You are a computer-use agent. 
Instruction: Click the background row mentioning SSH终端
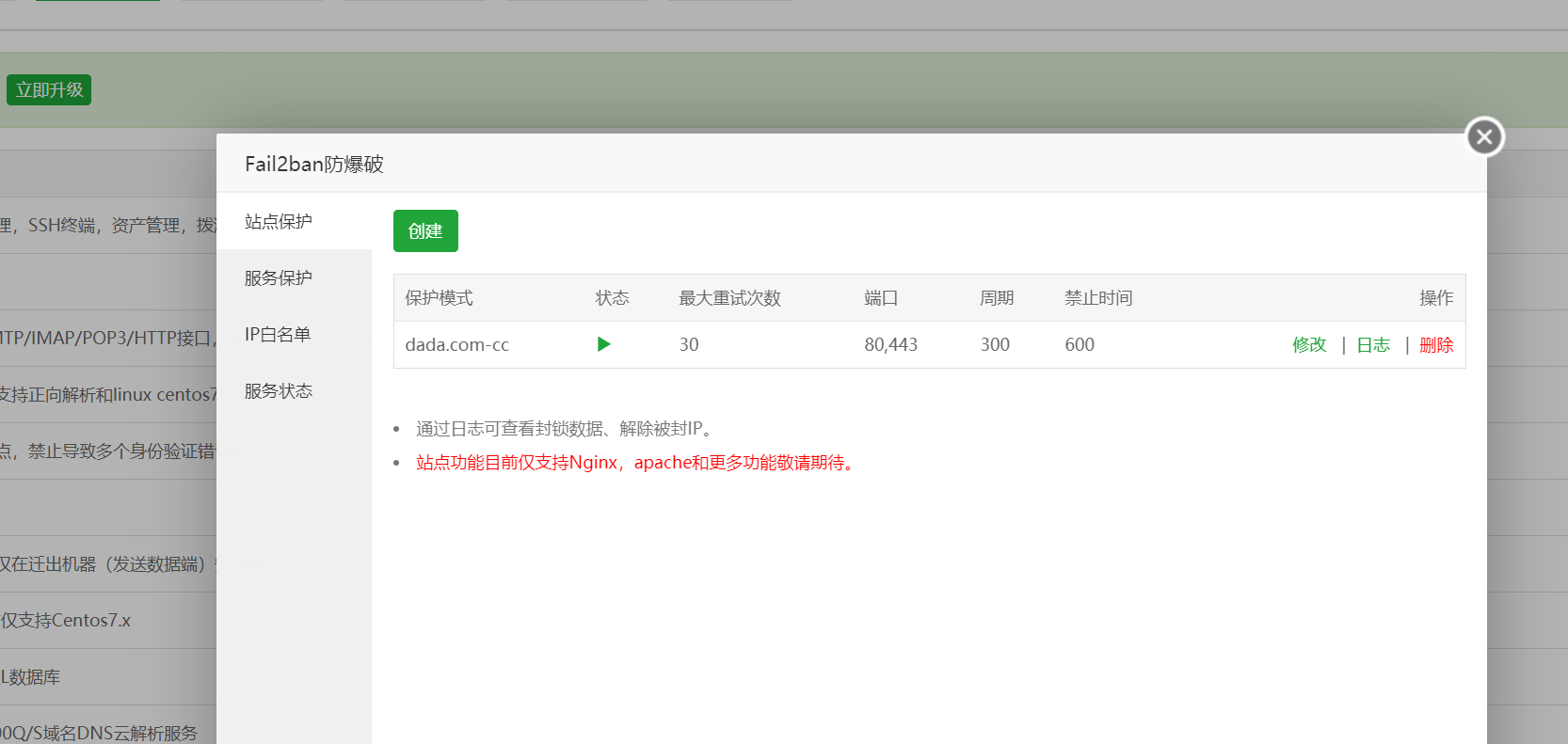(x=108, y=226)
